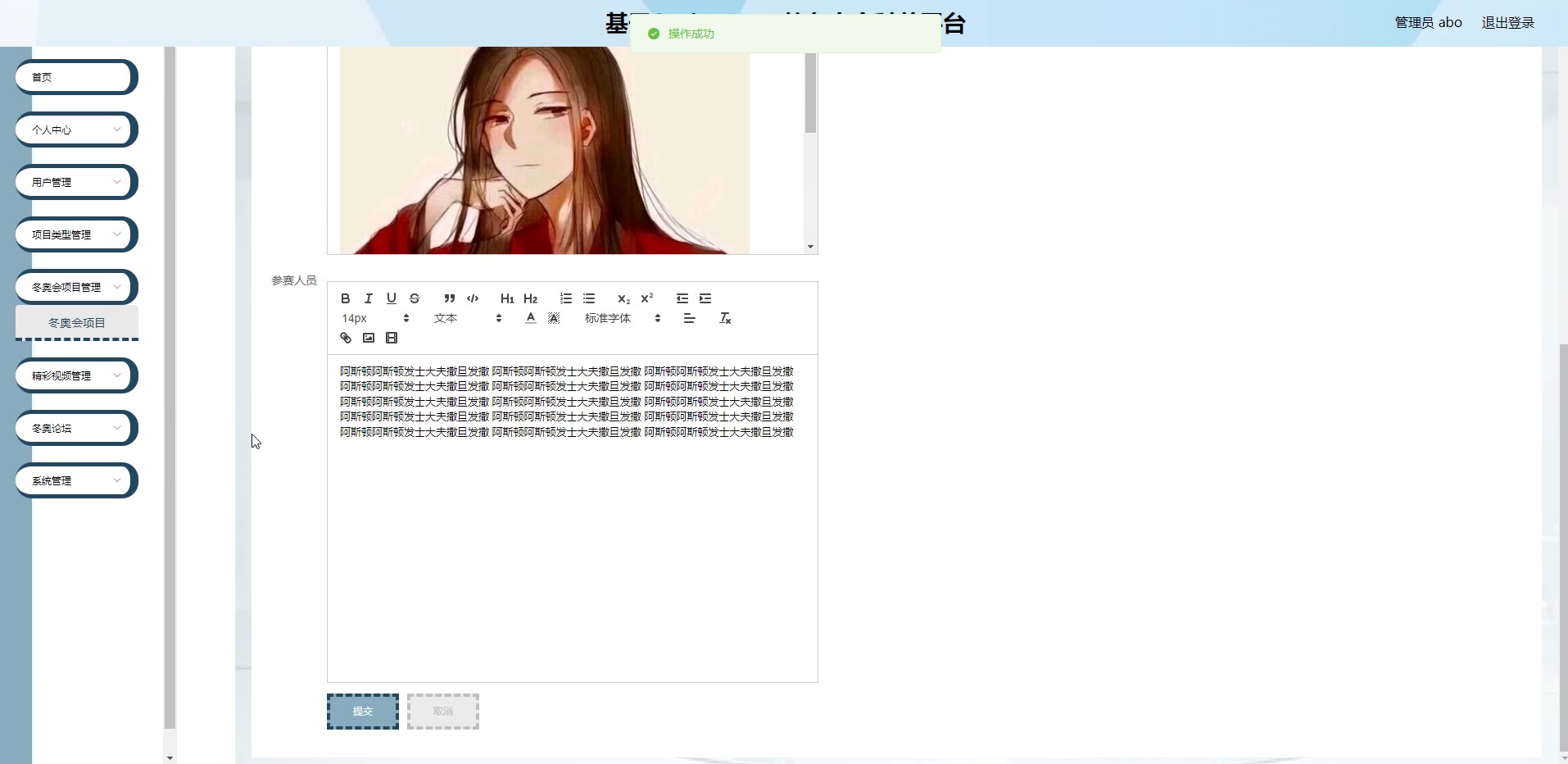Insert a code block

pyautogui.click(x=473, y=298)
